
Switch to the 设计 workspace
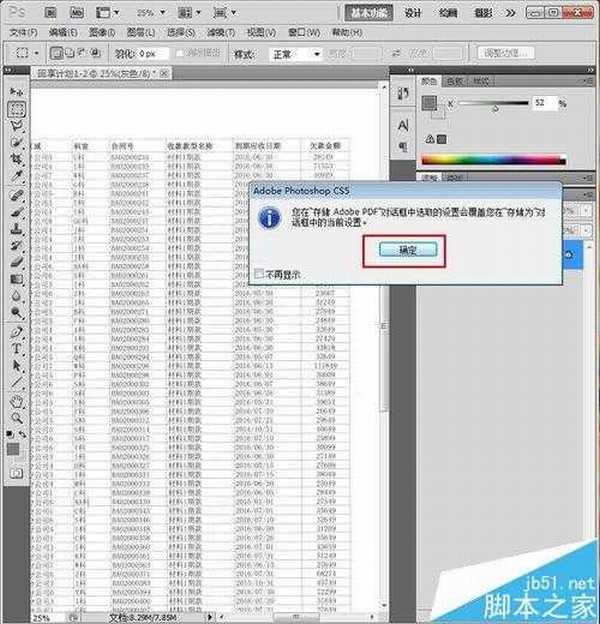pyautogui.click(x=413, y=13)
